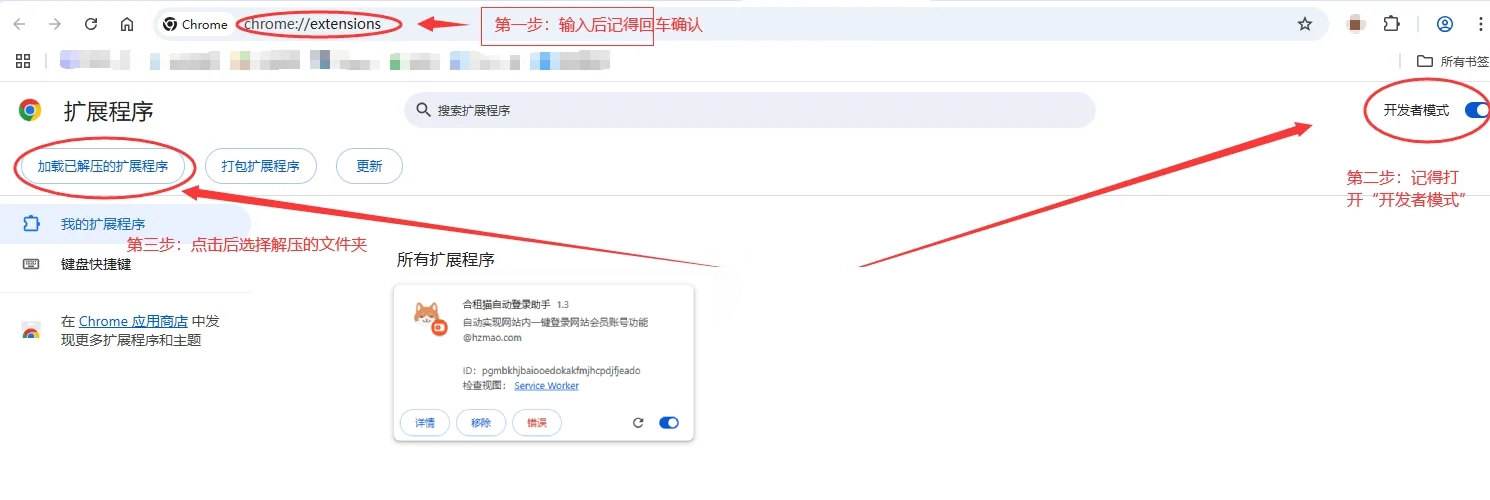Open the Service Worker inspect link
The image size is (1490, 500).
tap(546, 386)
